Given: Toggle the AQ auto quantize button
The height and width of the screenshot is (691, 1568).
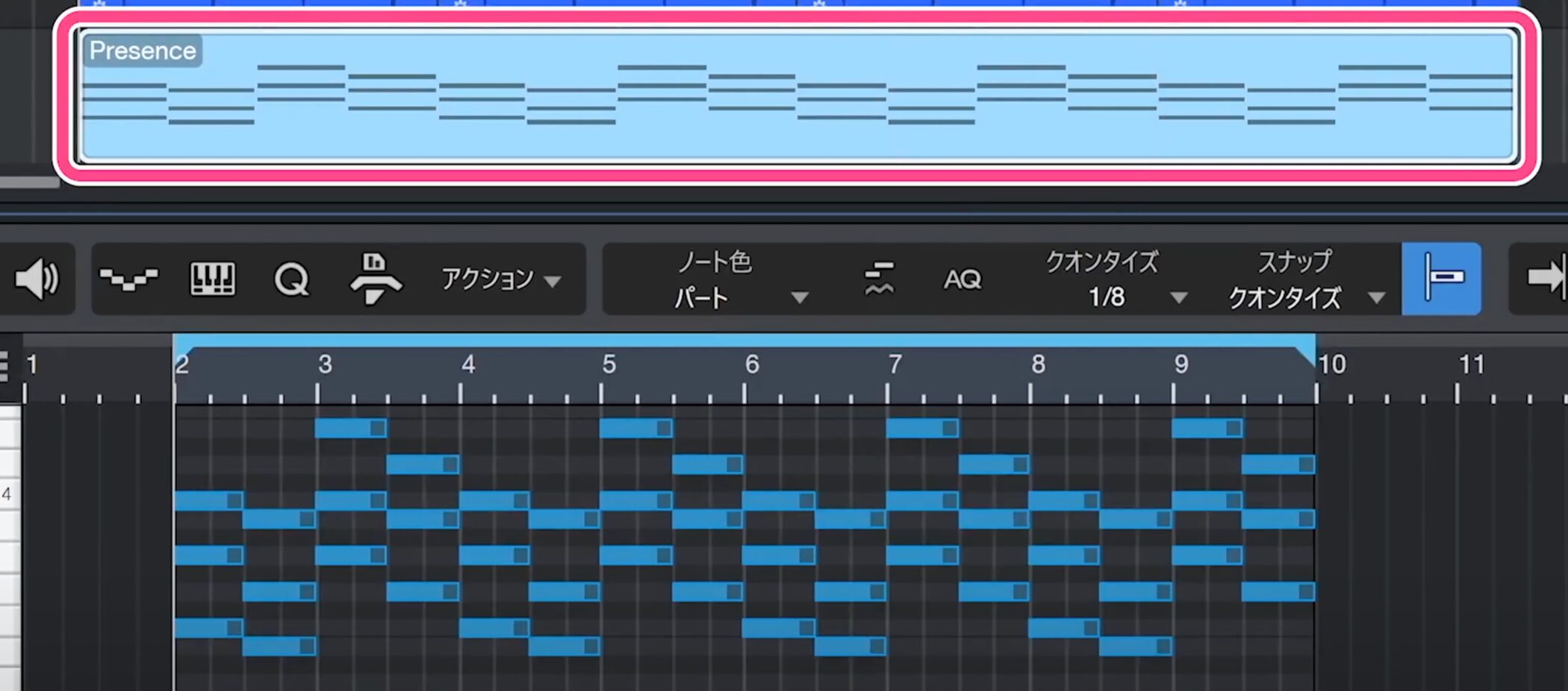Looking at the screenshot, I should 962,279.
